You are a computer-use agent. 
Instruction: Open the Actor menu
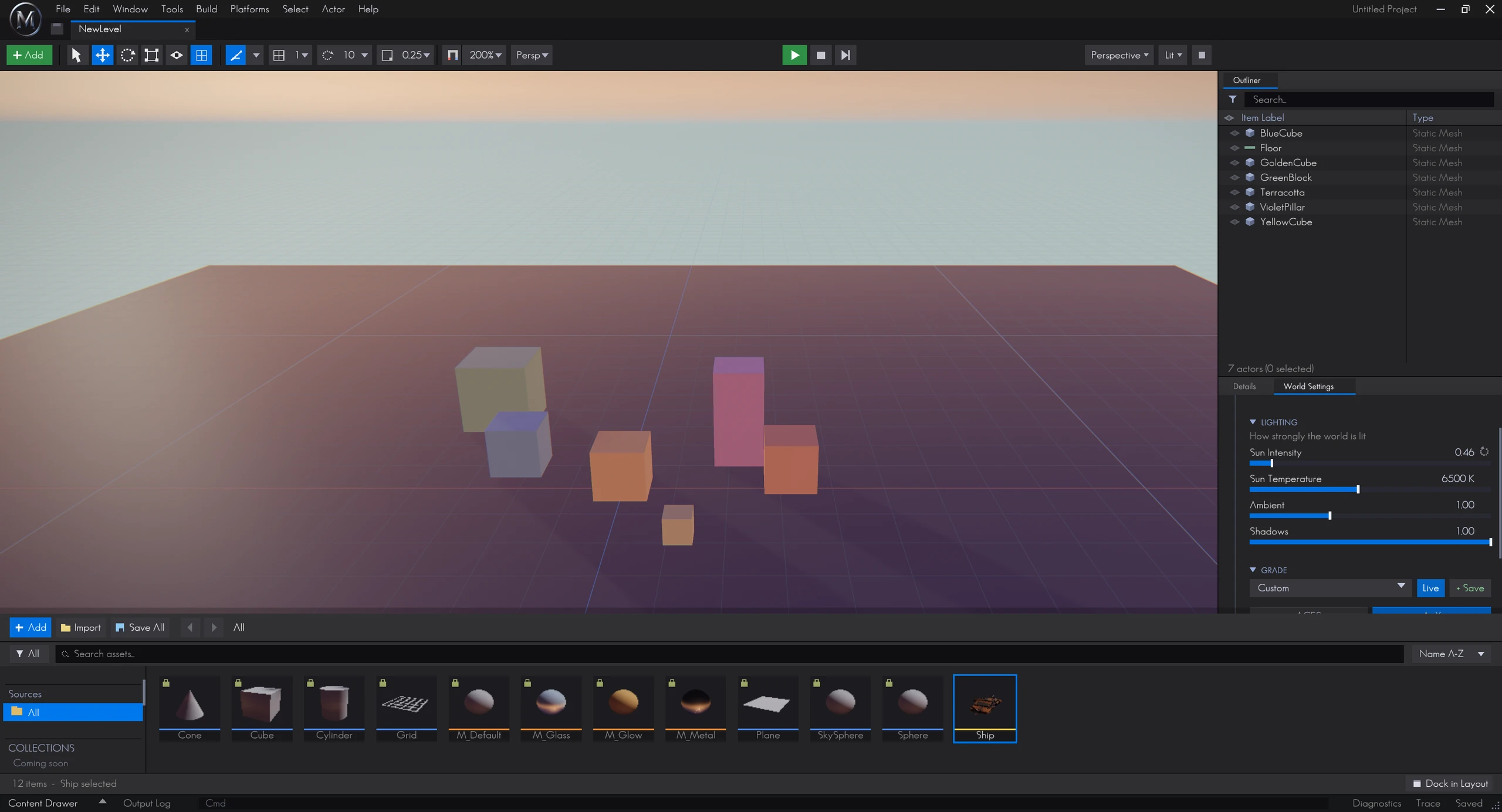(333, 9)
